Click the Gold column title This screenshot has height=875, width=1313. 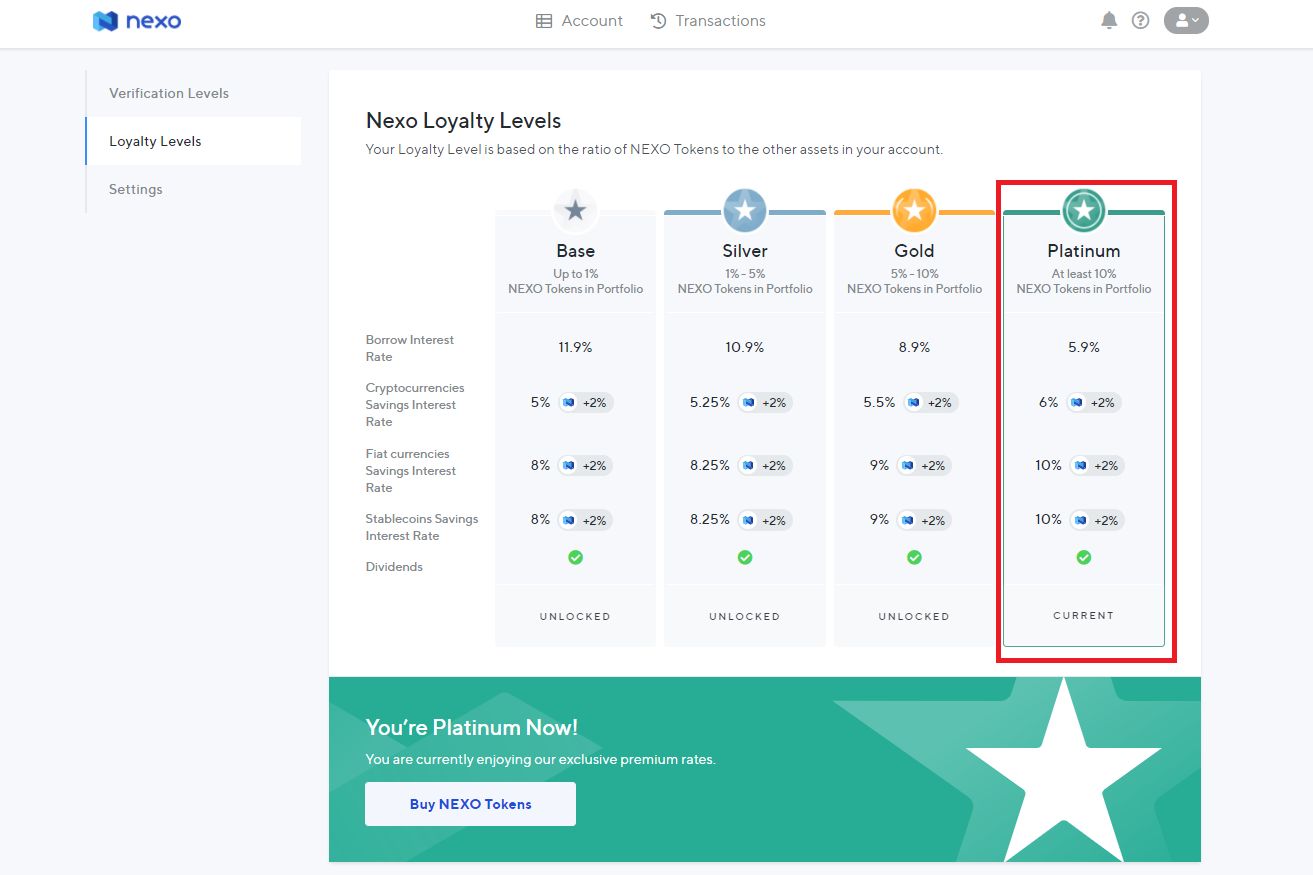914,251
